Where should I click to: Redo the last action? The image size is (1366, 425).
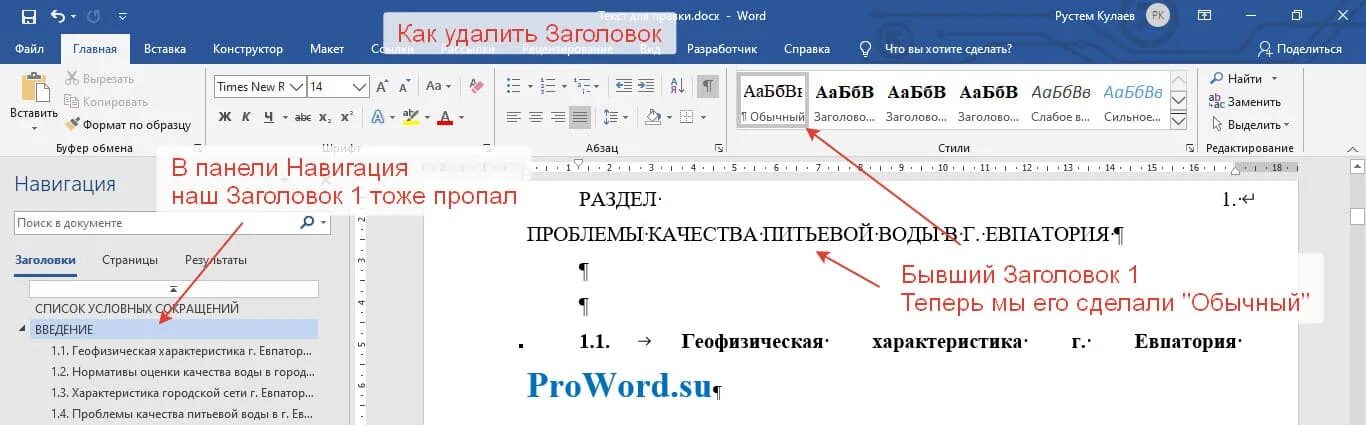tap(94, 16)
